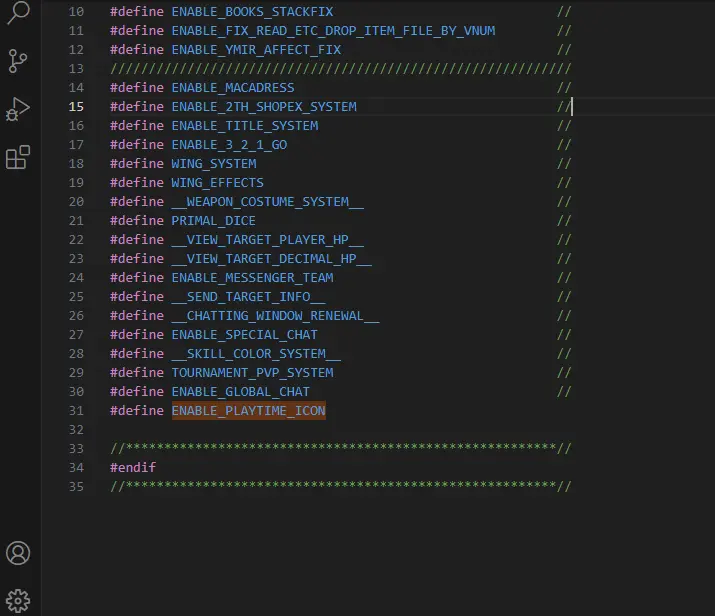
Task: Click the slash separator comment on line 13
Action: tap(340, 69)
